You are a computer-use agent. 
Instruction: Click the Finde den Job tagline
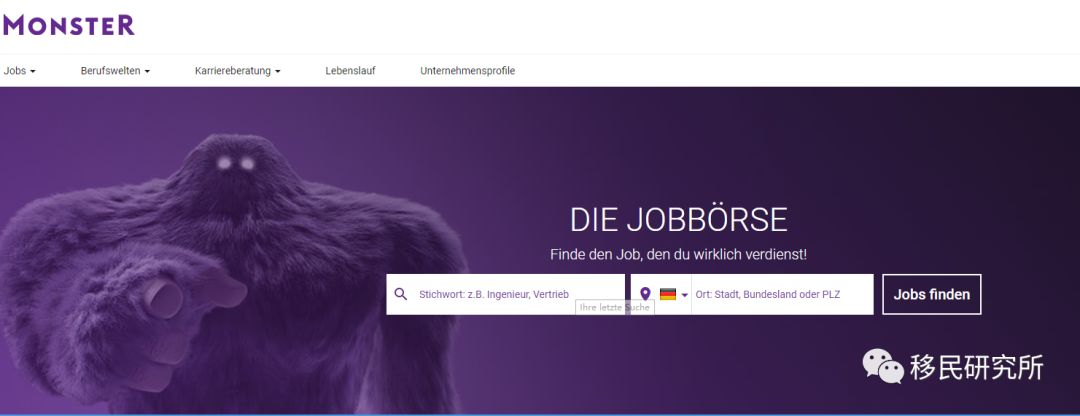point(678,254)
